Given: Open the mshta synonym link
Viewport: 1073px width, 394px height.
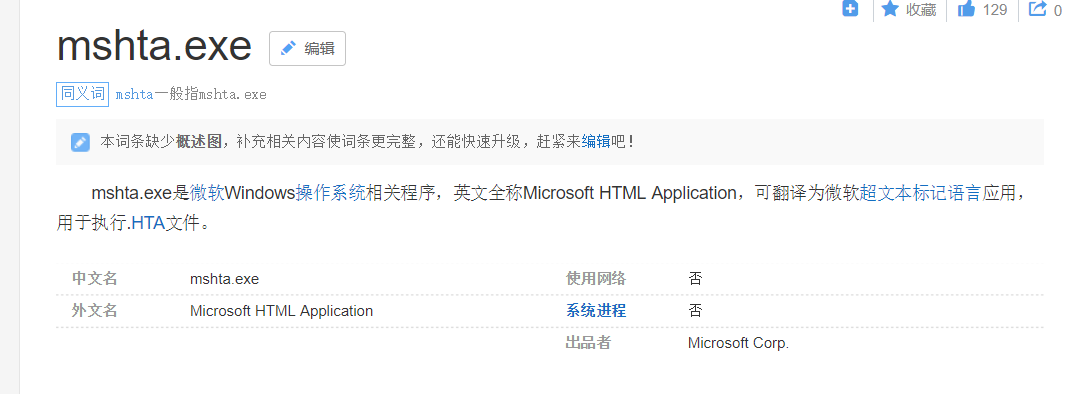Looking at the screenshot, I should coord(134,94).
